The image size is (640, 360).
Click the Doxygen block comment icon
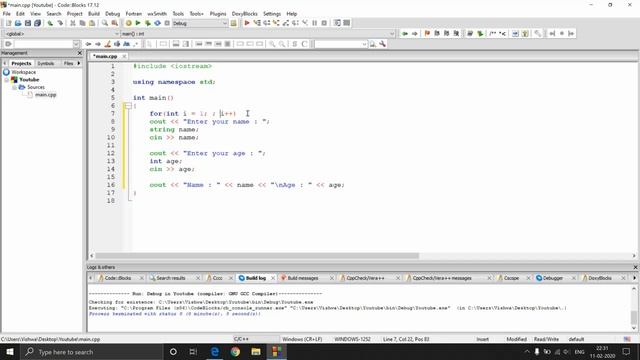point(493,33)
